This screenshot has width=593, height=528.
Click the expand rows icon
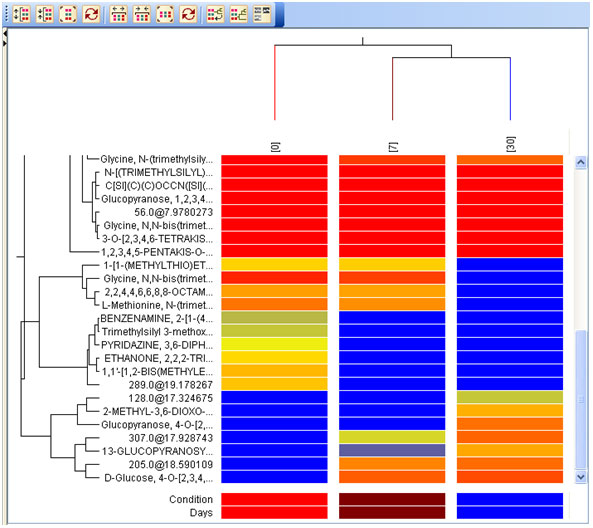point(21,14)
